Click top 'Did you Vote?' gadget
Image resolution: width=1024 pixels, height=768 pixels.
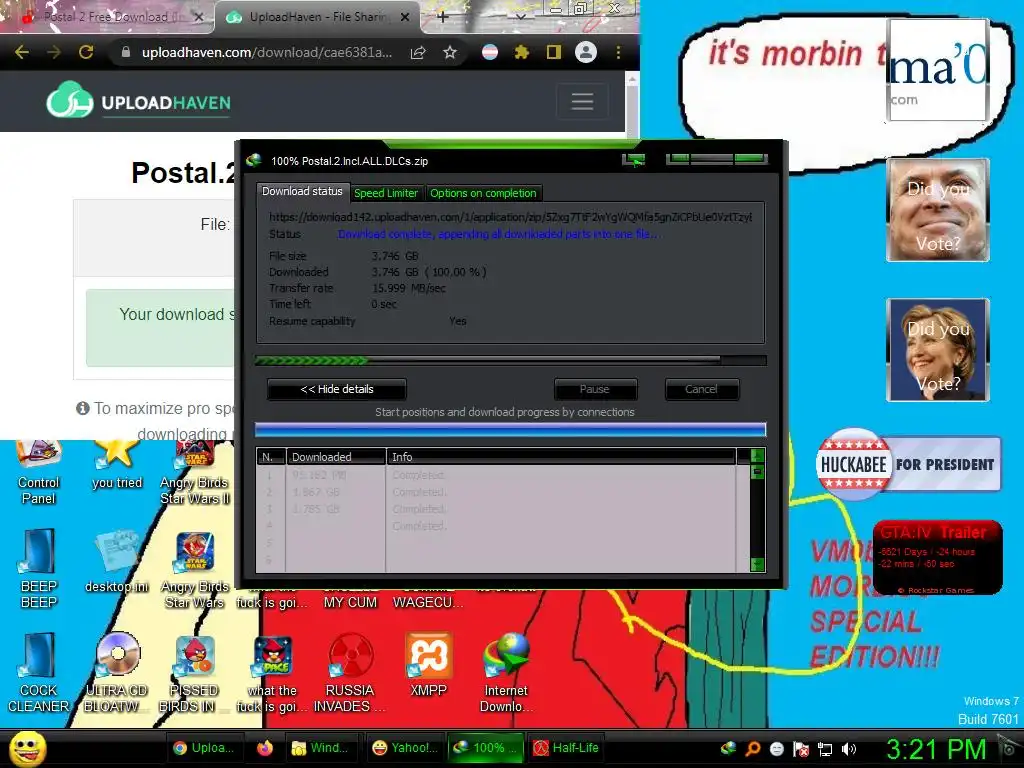(x=938, y=210)
